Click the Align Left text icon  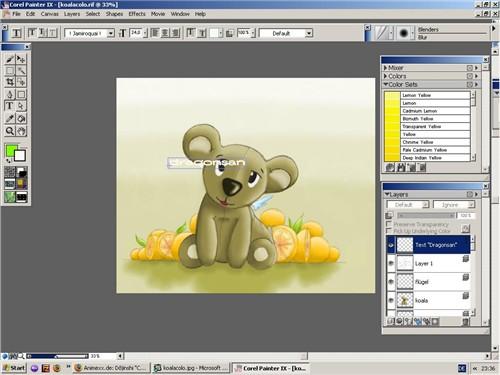pos(155,33)
